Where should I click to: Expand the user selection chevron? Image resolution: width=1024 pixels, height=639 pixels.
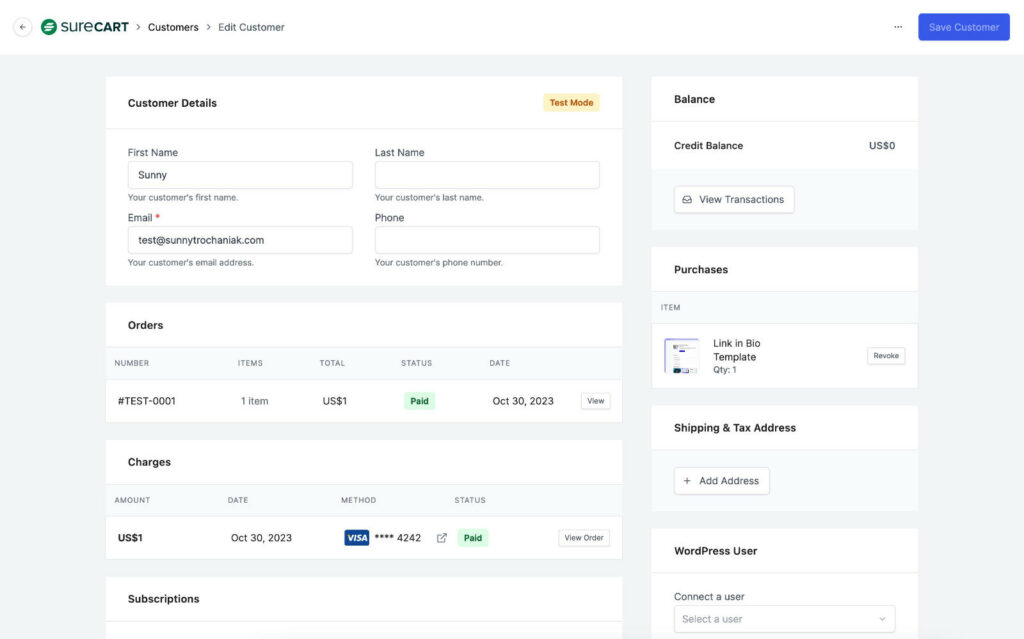pos(883,618)
